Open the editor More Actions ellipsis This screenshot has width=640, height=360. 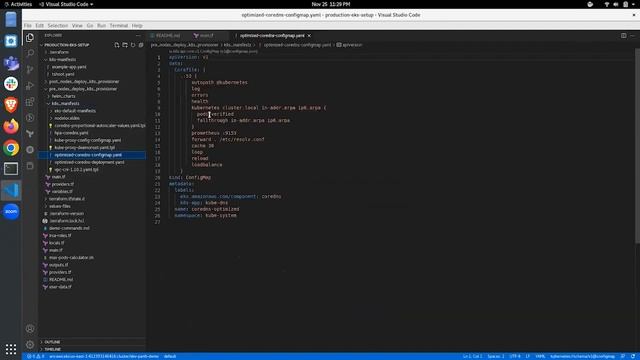tap(632, 36)
